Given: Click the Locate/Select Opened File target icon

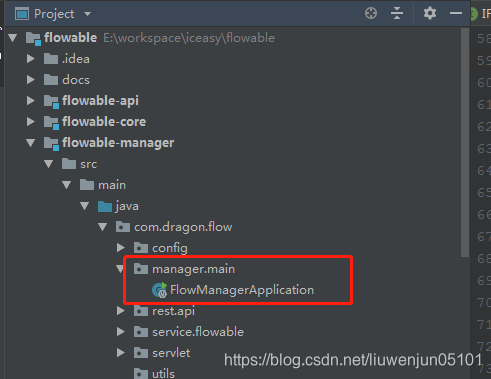Looking at the screenshot, I should tap(371, 13).
